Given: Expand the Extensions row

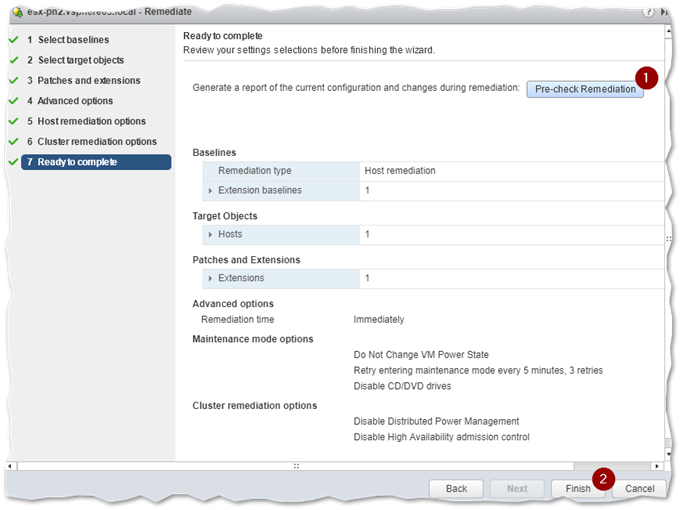Looking at the screenshot, I should 210,278.
